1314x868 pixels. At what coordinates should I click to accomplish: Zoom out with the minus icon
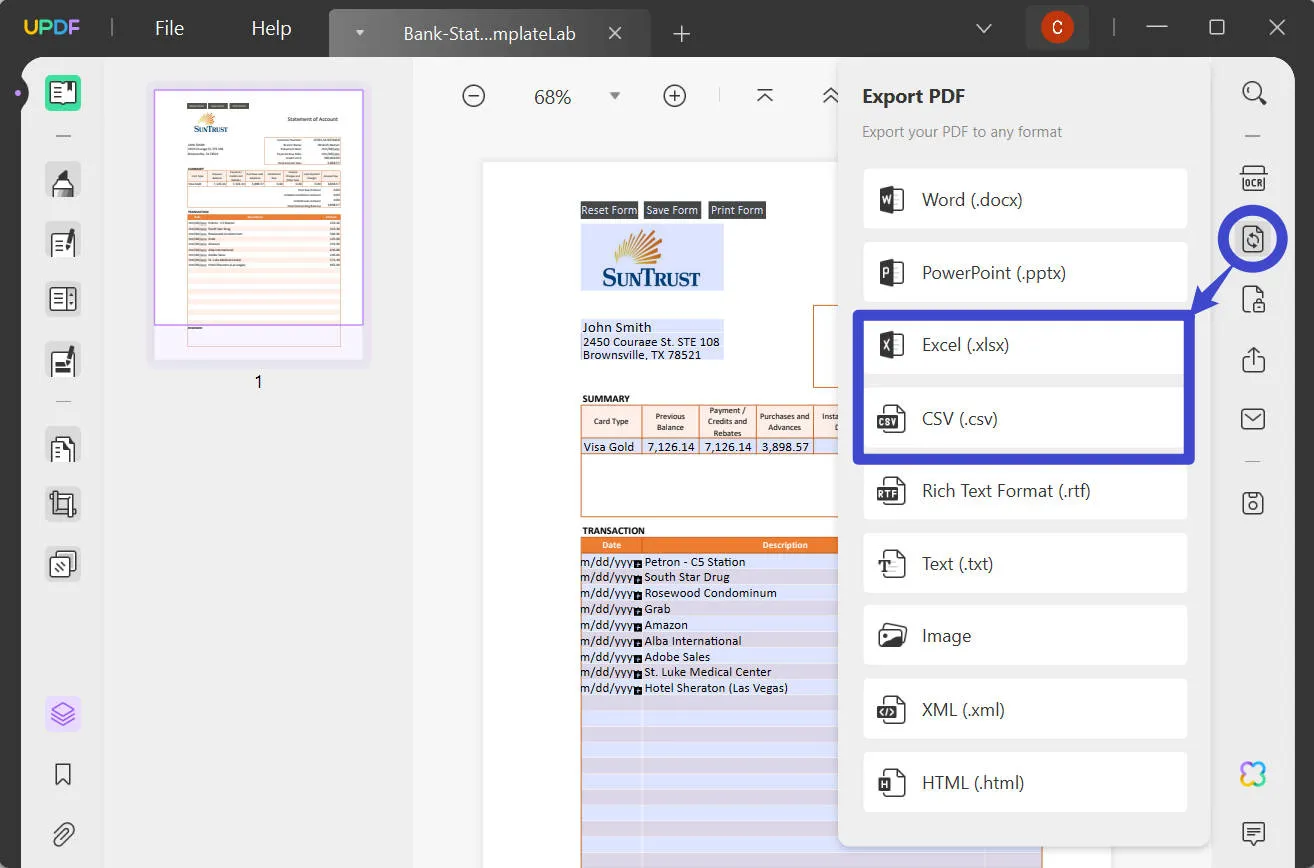pos(474,96)
